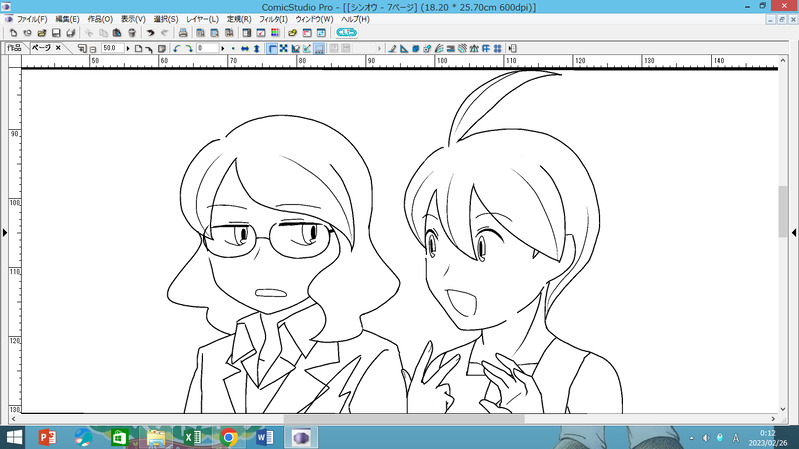The height and width of the screenshot is (449, 799).
Task: Rotate the canvas right with the blue arrow
Action: tap(189, 48)
